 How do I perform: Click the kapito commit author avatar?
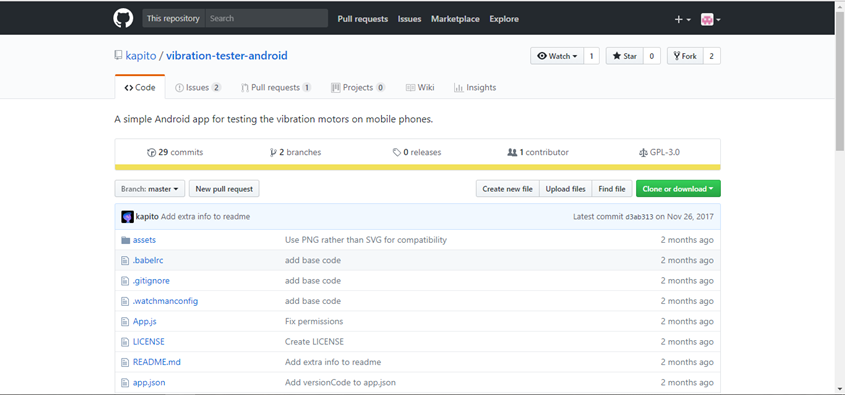pos(127,217)
